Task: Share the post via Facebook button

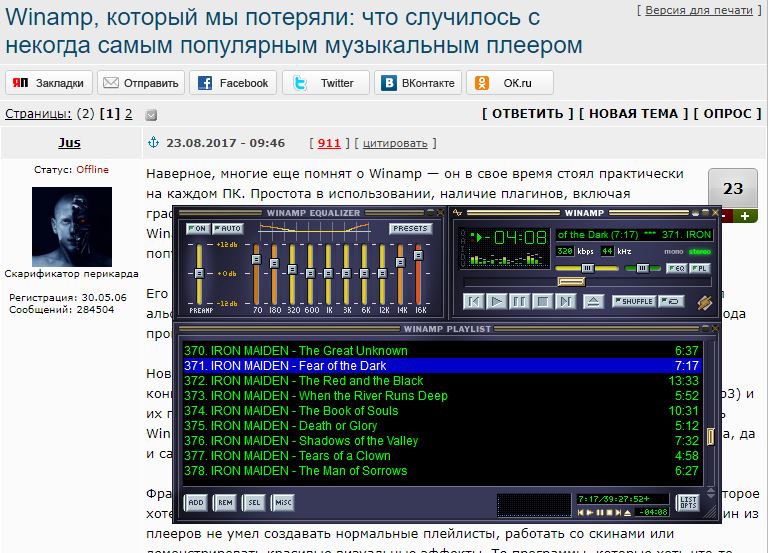Action: pos(233,83)
